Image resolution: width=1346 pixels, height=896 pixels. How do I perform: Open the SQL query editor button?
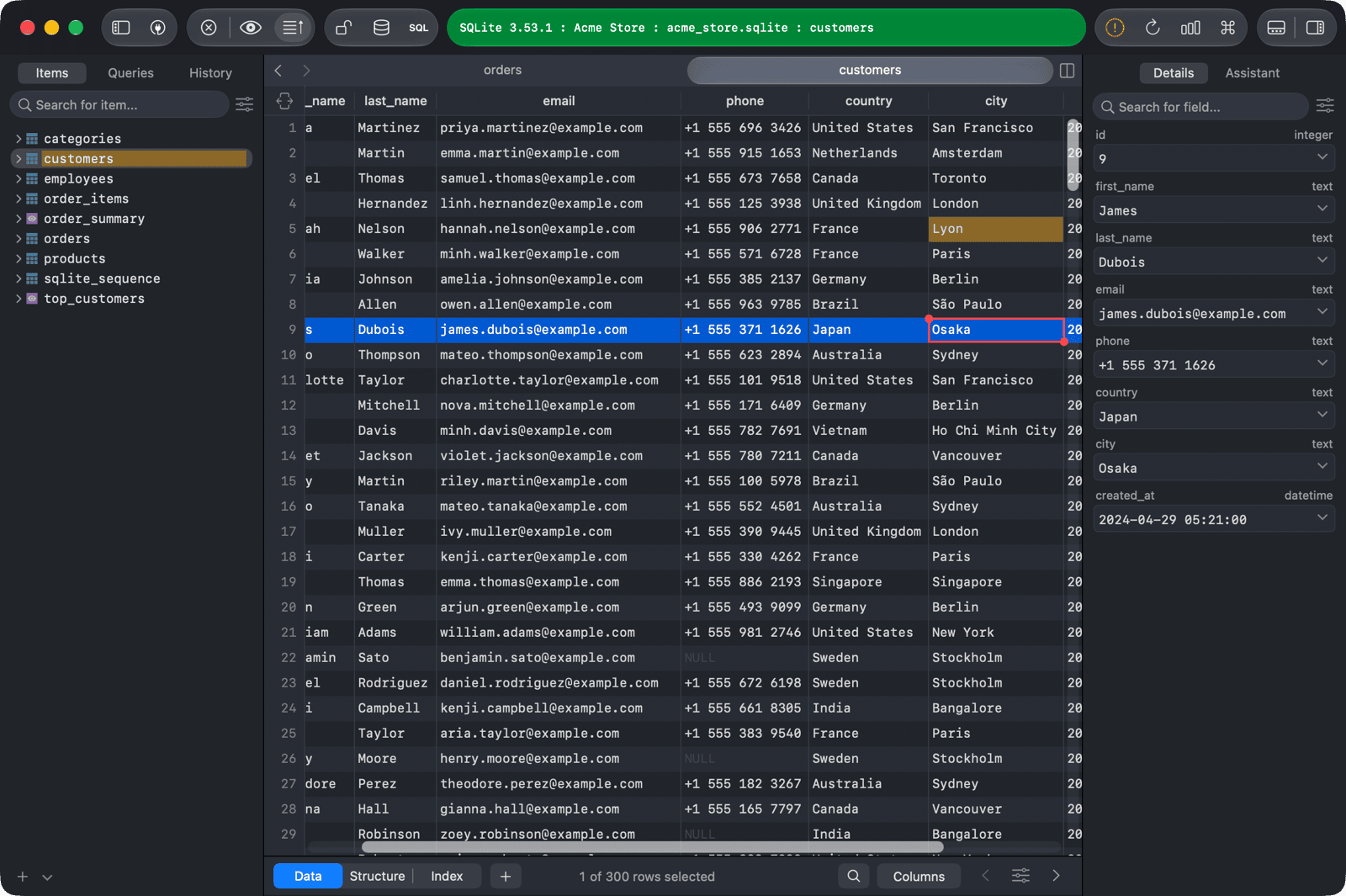coord(418,28)
